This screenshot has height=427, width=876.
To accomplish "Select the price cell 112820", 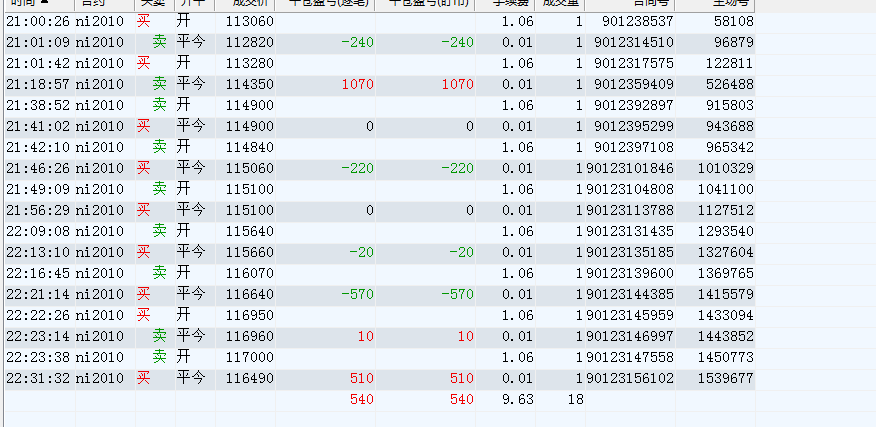I will pyautogui.click(x=250, y=42).
